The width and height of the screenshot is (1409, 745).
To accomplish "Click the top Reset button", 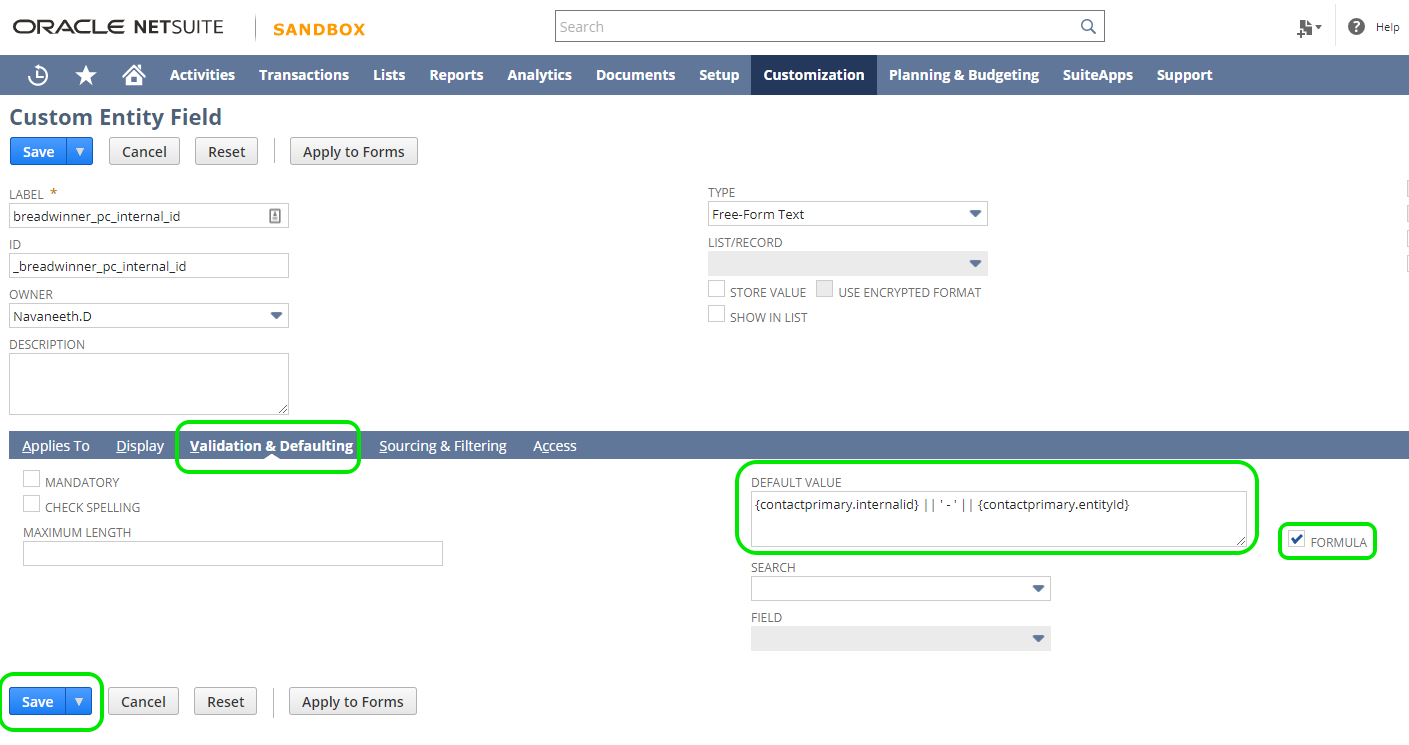I will 227,151.
